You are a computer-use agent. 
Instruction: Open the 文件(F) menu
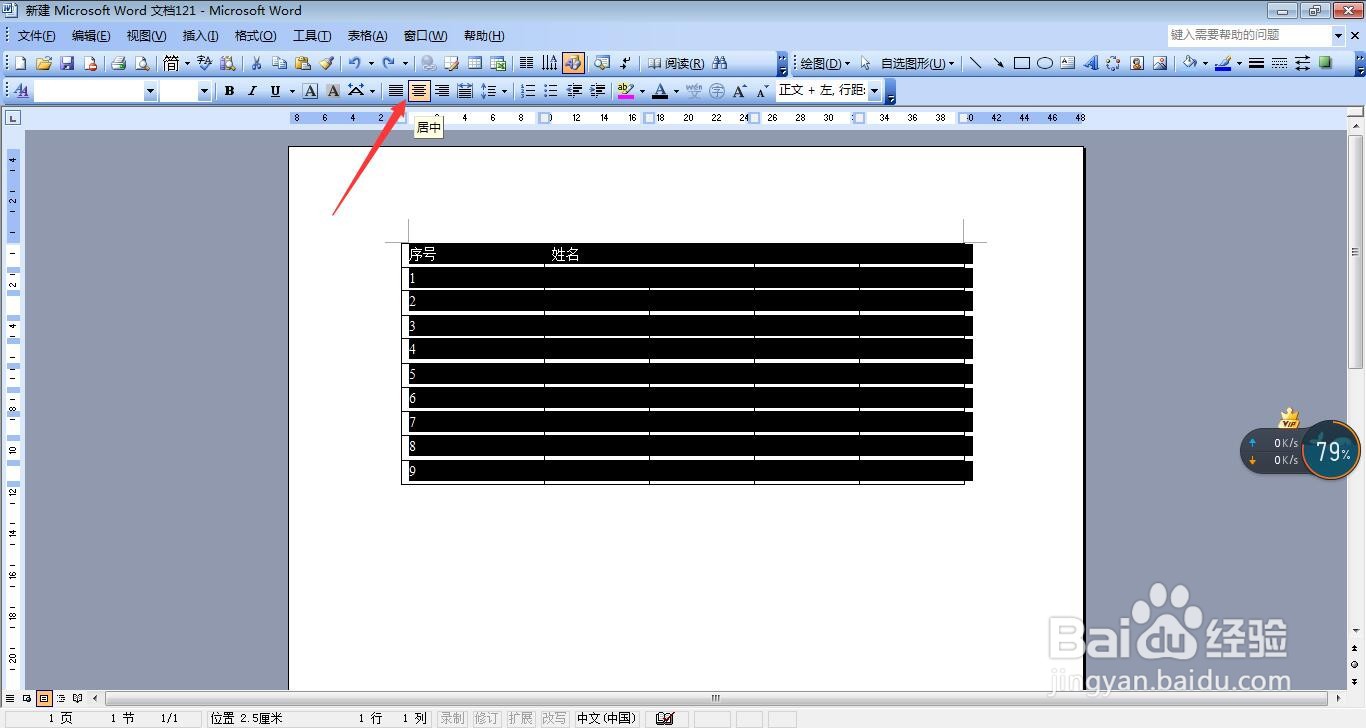(36, 36)
